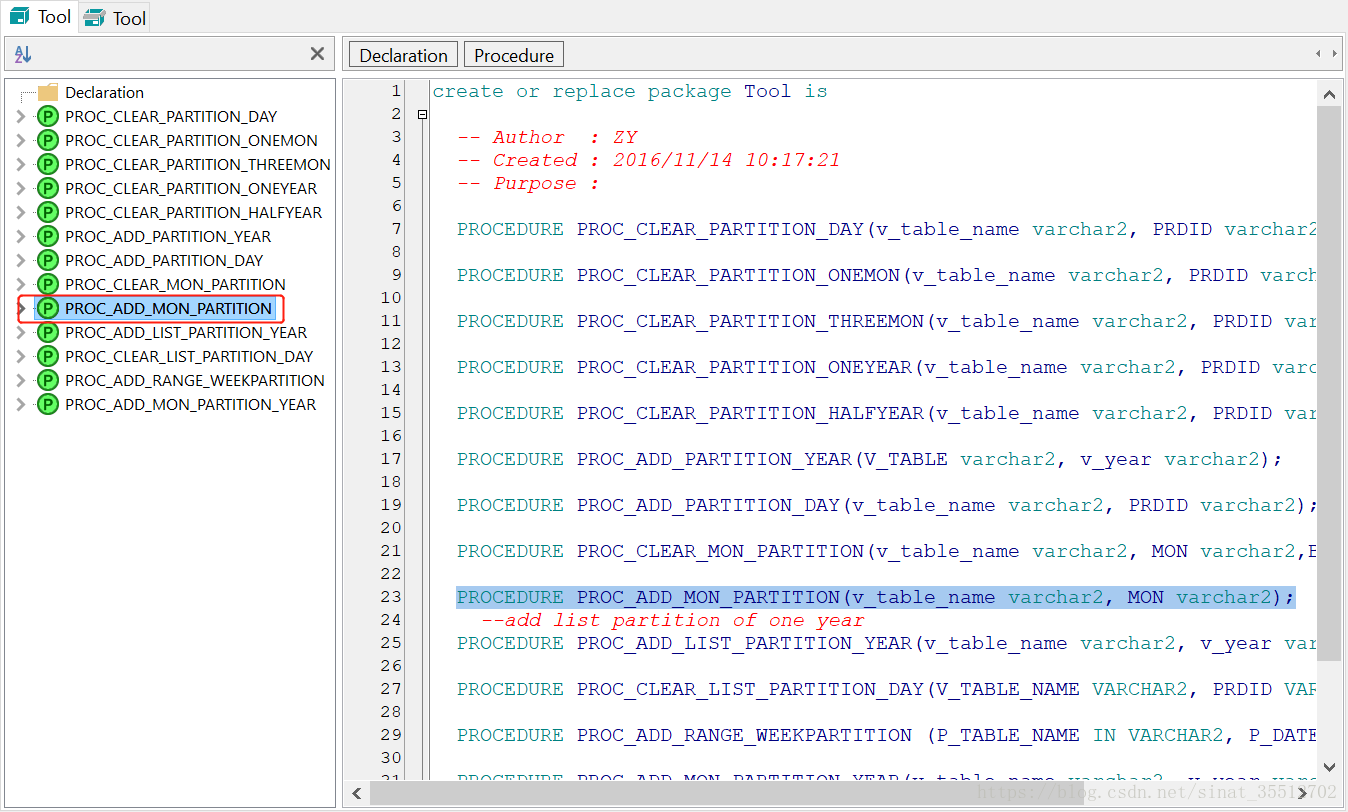
Task: Click green P icon of PROC_CLEAR_PARTITION_HALFYEAR
Action: pos(47,212)
